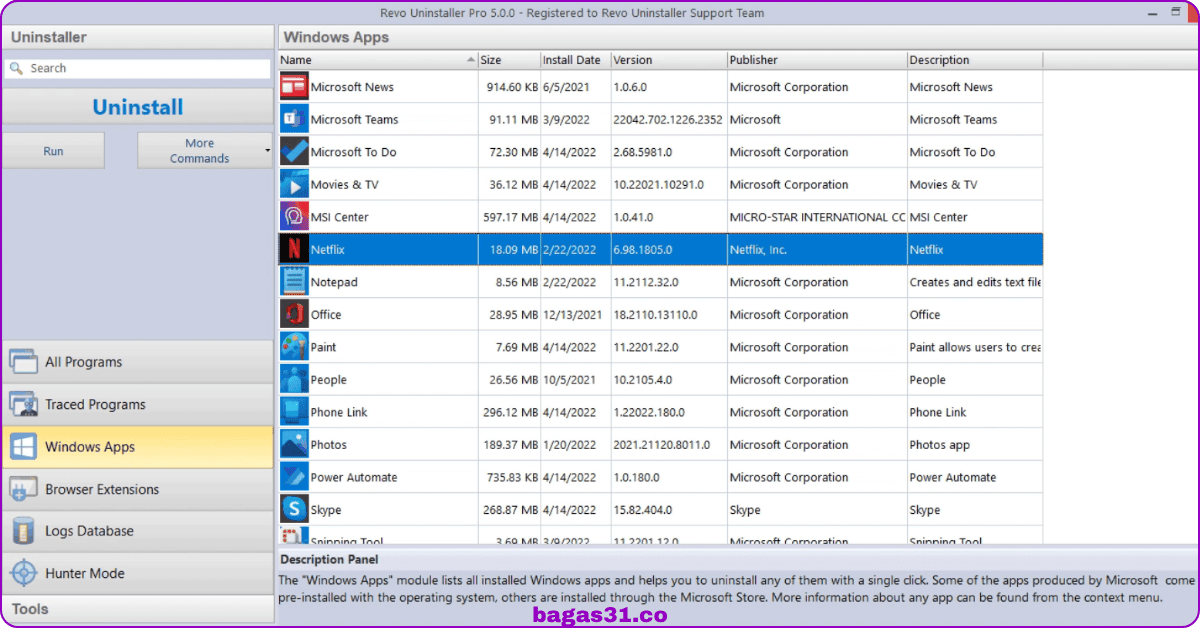Viewport: 1200px width, 628px height.
Task: Sort the list by Name column header
Action: (x=378, y=60)
